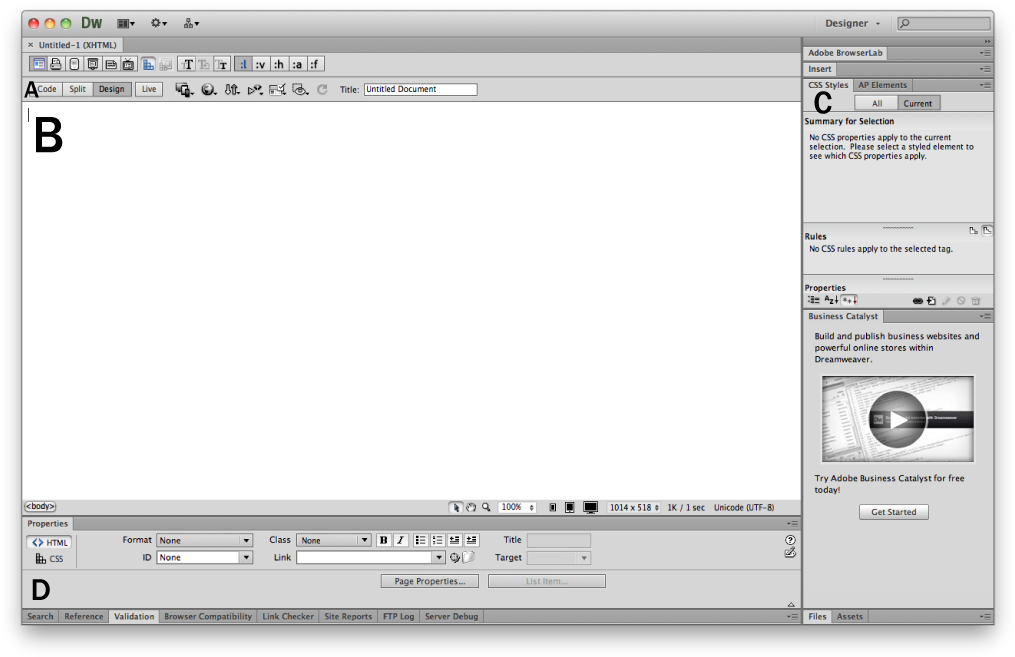Switch to Code view
Image resolution: width=1015 pixels, height=657 pixels.
[x=47, y=89]
